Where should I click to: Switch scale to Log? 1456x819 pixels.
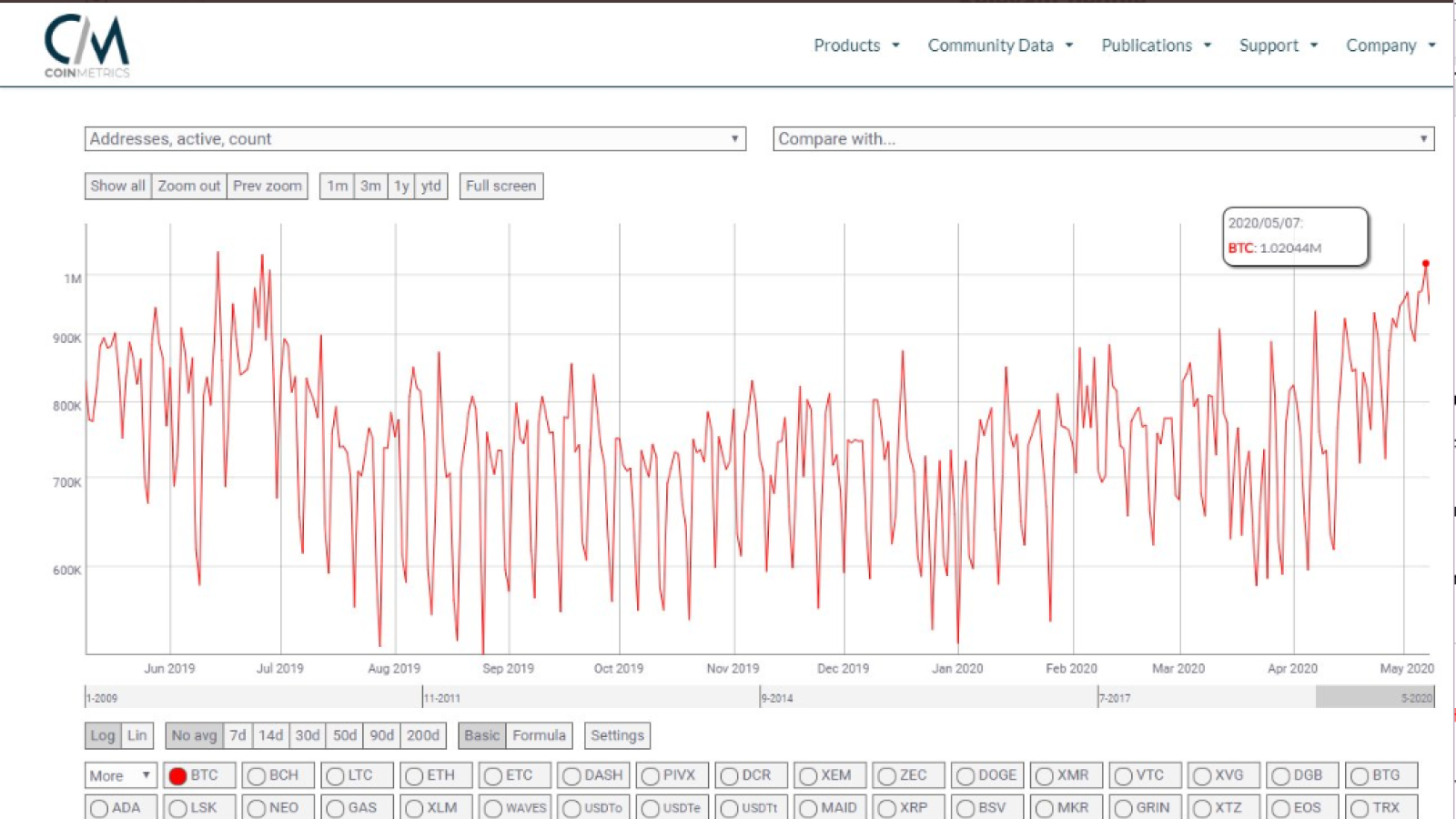tap(103, 735)
